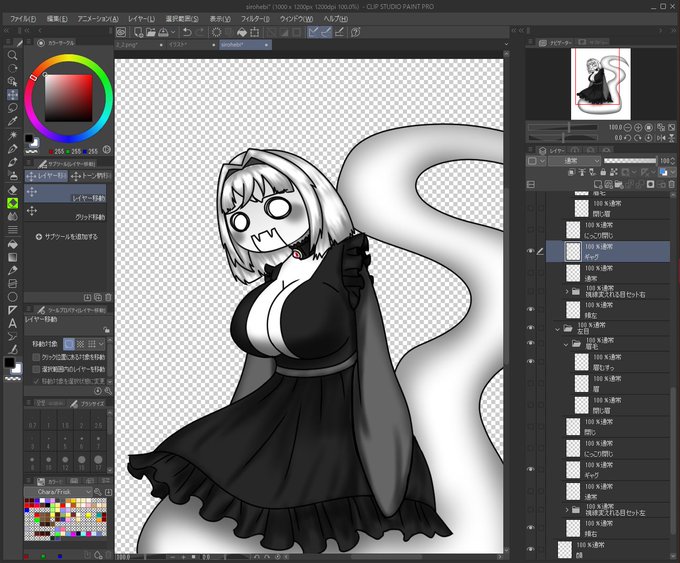
Task: Click New layer folder icon
Action: coord(619,184)
